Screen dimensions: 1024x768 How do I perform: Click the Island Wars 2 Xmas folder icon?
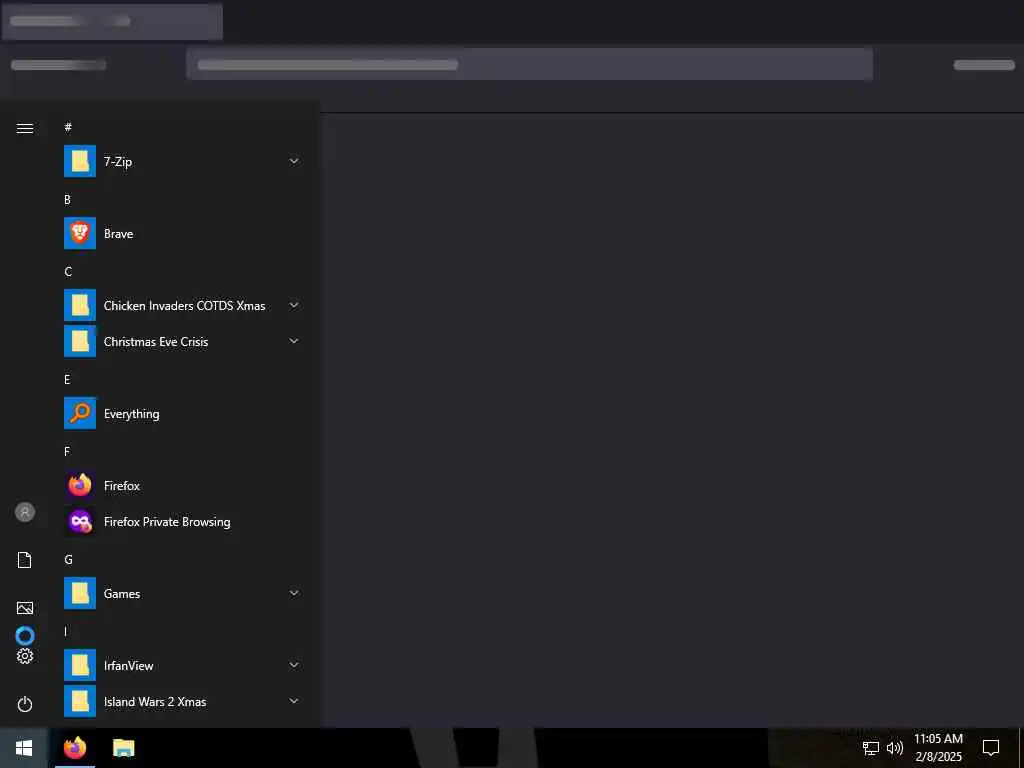click(80, 701)
